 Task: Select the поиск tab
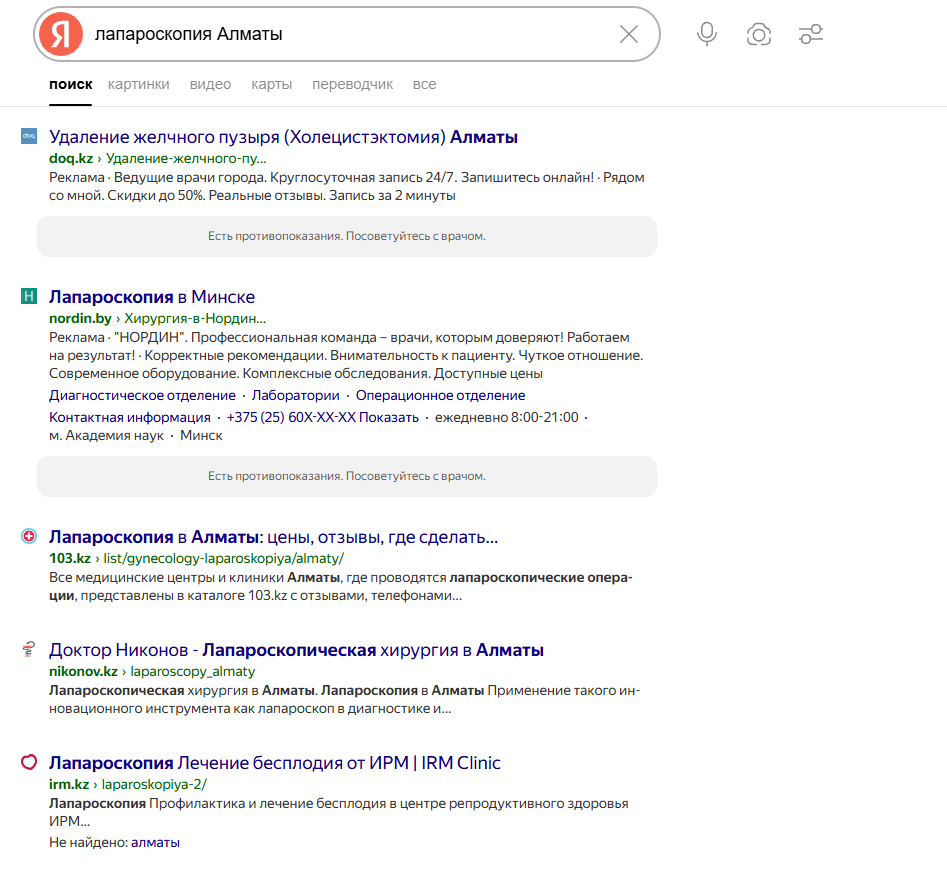click(71, 85)
